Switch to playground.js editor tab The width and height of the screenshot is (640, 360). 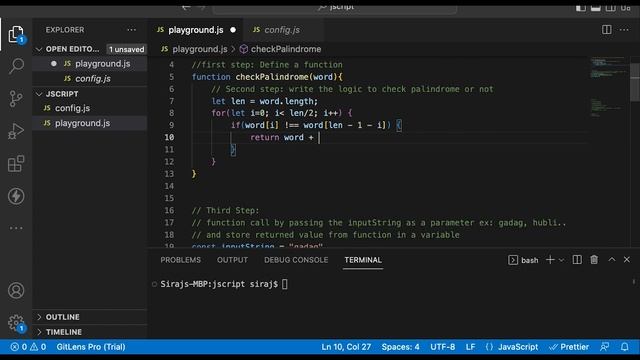[196, 30]
